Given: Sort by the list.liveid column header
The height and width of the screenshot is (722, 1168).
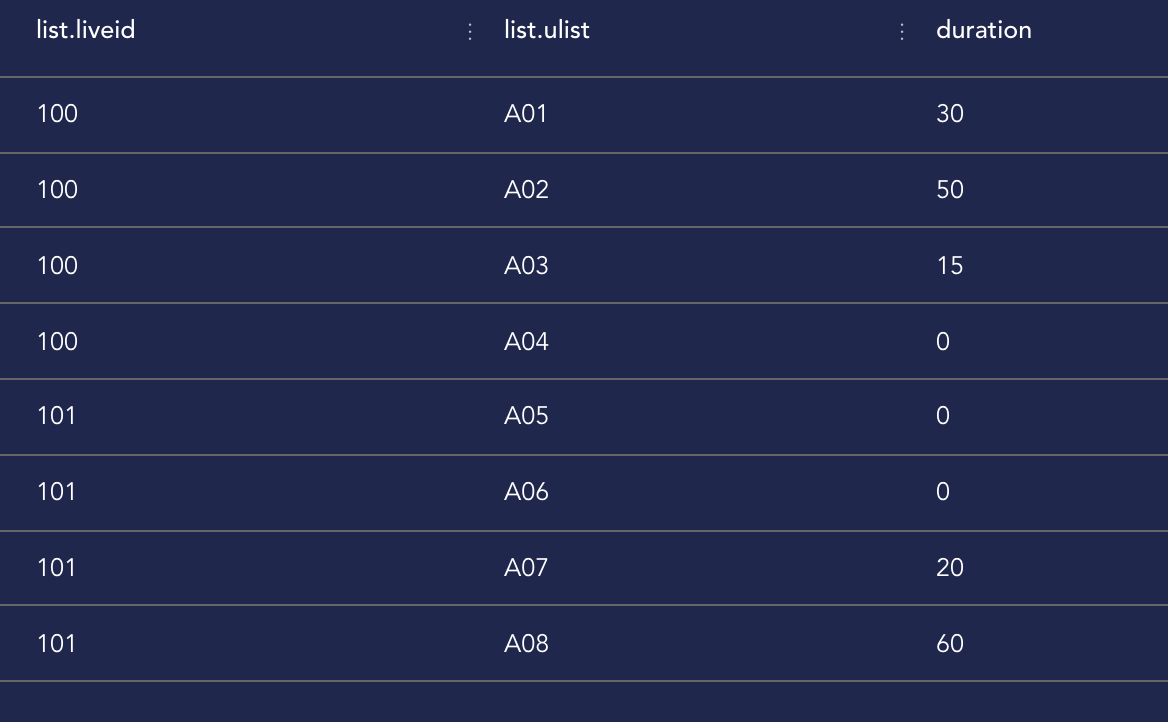Looking at the screenshot, I should tap(86, 30).
